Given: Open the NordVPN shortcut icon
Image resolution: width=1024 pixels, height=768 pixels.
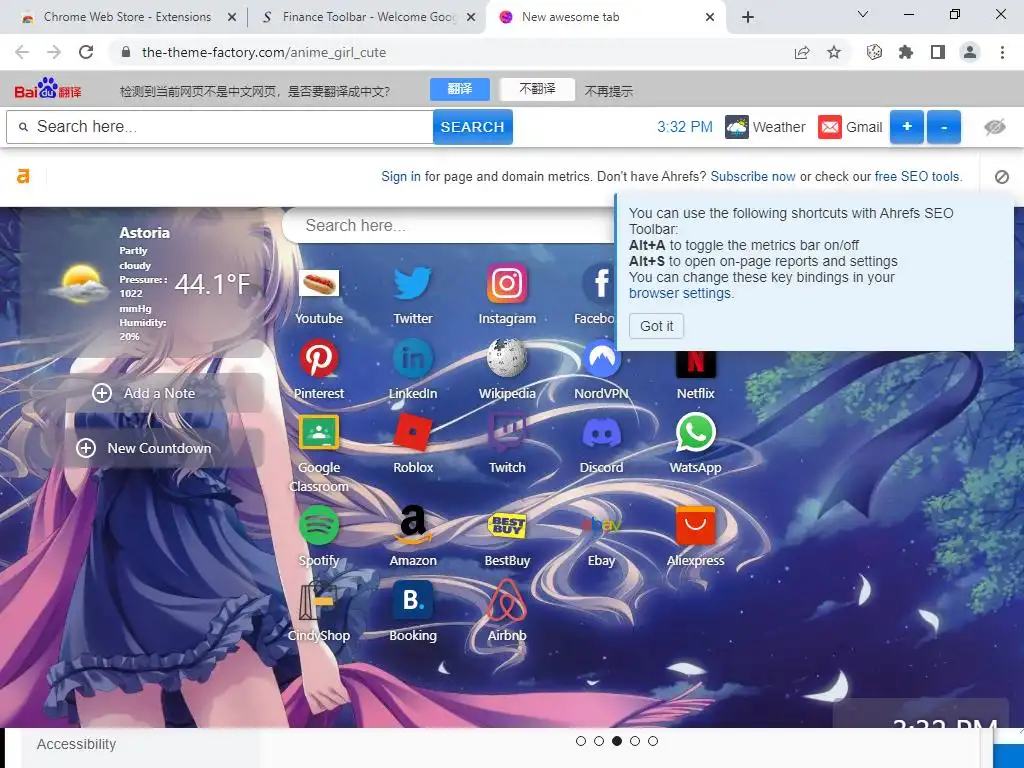Looking at the screenshot, I should coord(601,359).
